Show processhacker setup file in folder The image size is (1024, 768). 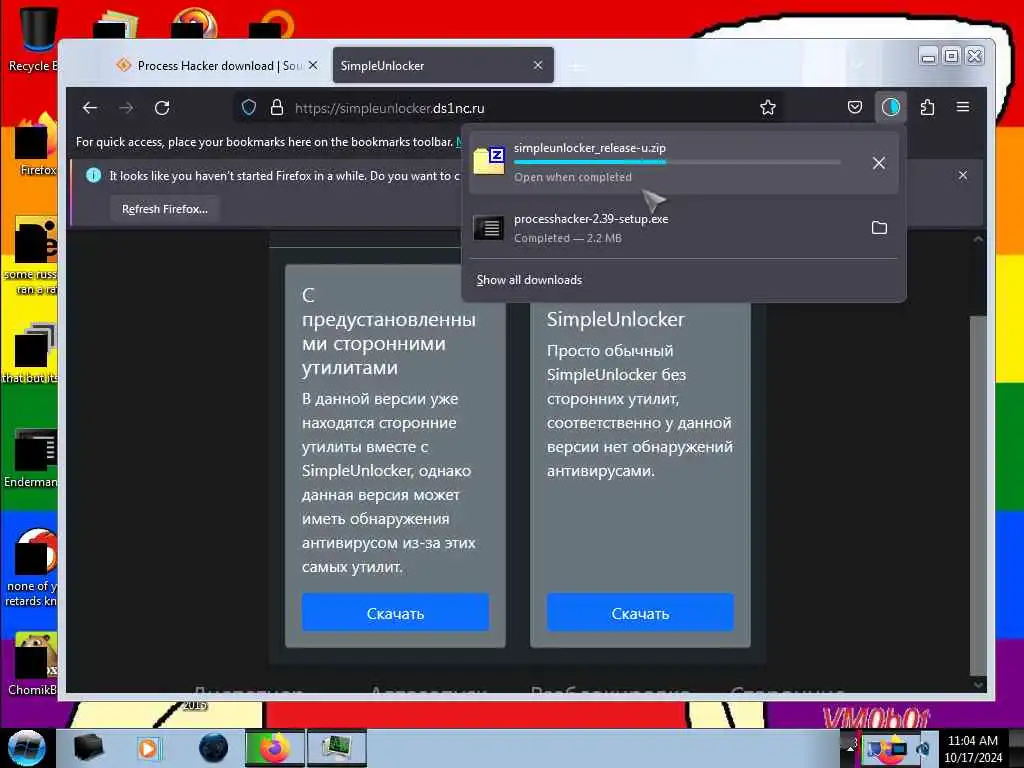point(879,227)
